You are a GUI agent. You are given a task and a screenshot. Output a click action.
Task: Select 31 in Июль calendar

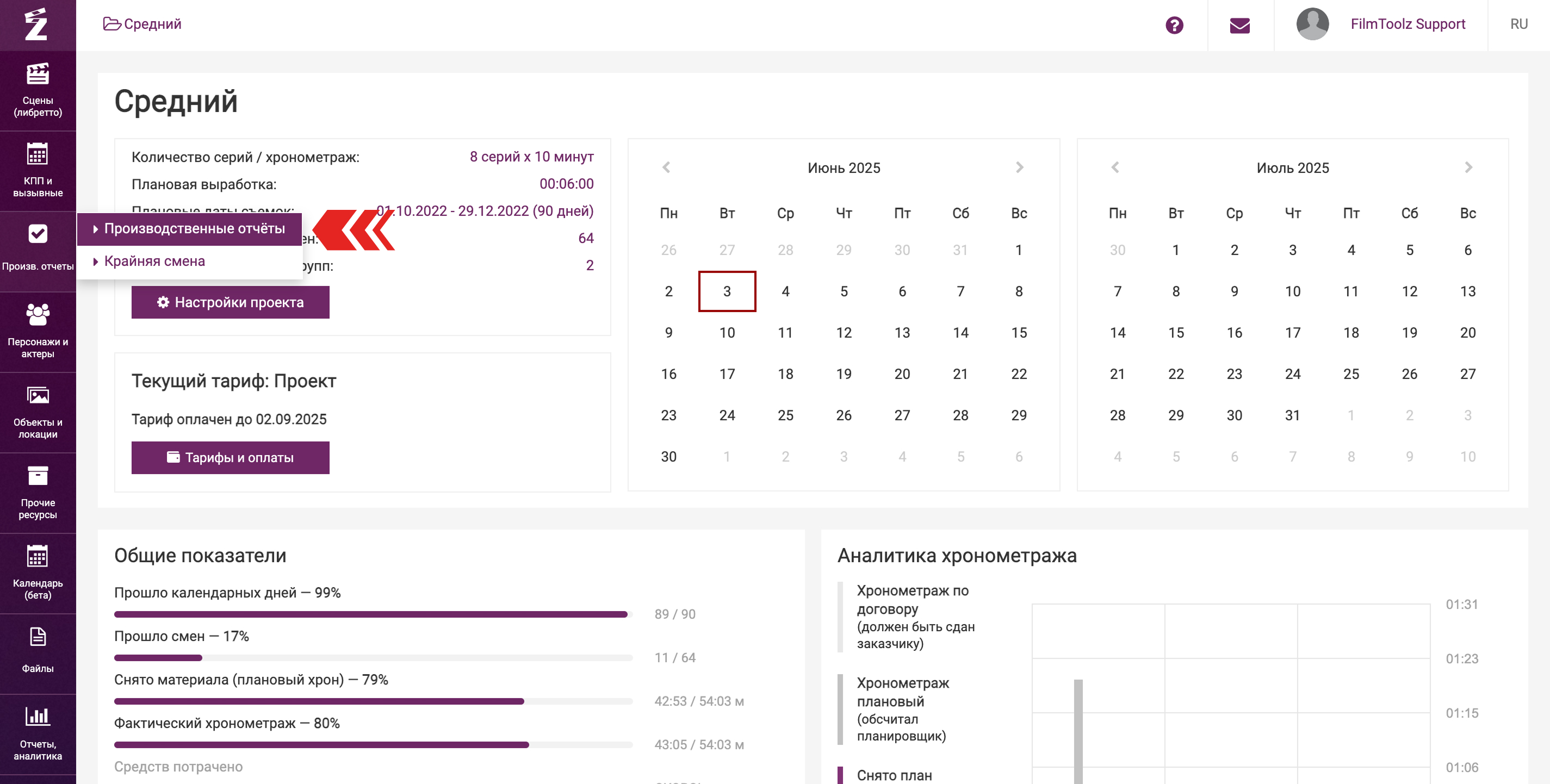point(1292,415)
